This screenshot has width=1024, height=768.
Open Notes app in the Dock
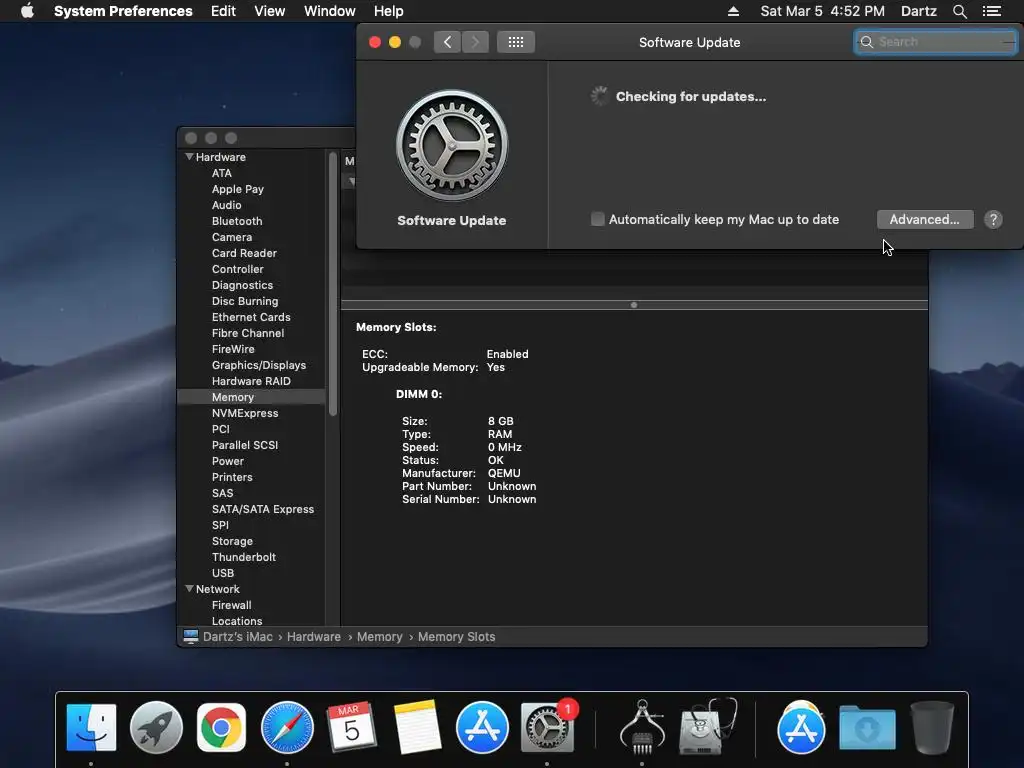pyautogui.click(x=417, y=727)
